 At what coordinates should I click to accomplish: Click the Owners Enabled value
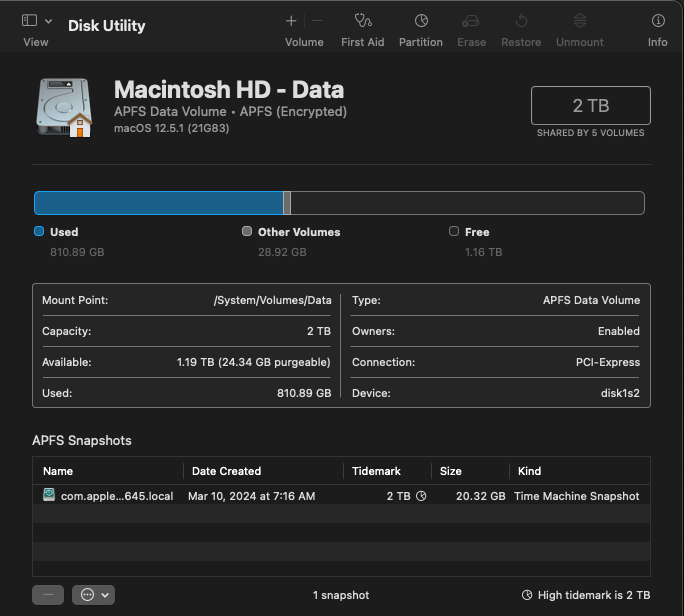(x=619, y=331)
